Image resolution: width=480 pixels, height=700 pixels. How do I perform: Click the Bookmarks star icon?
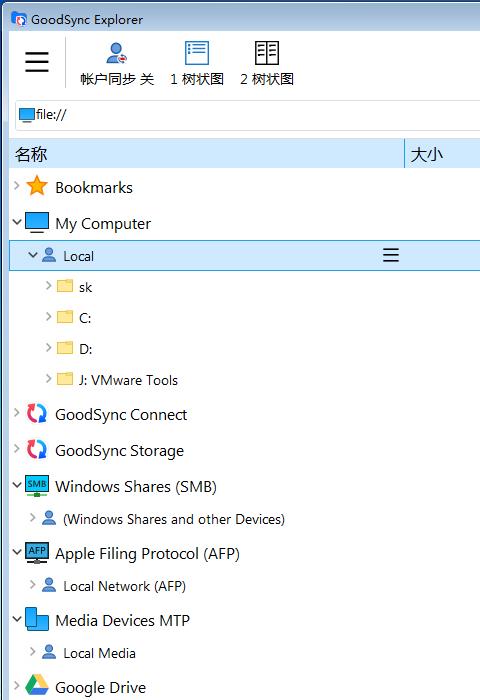point(37,186)
